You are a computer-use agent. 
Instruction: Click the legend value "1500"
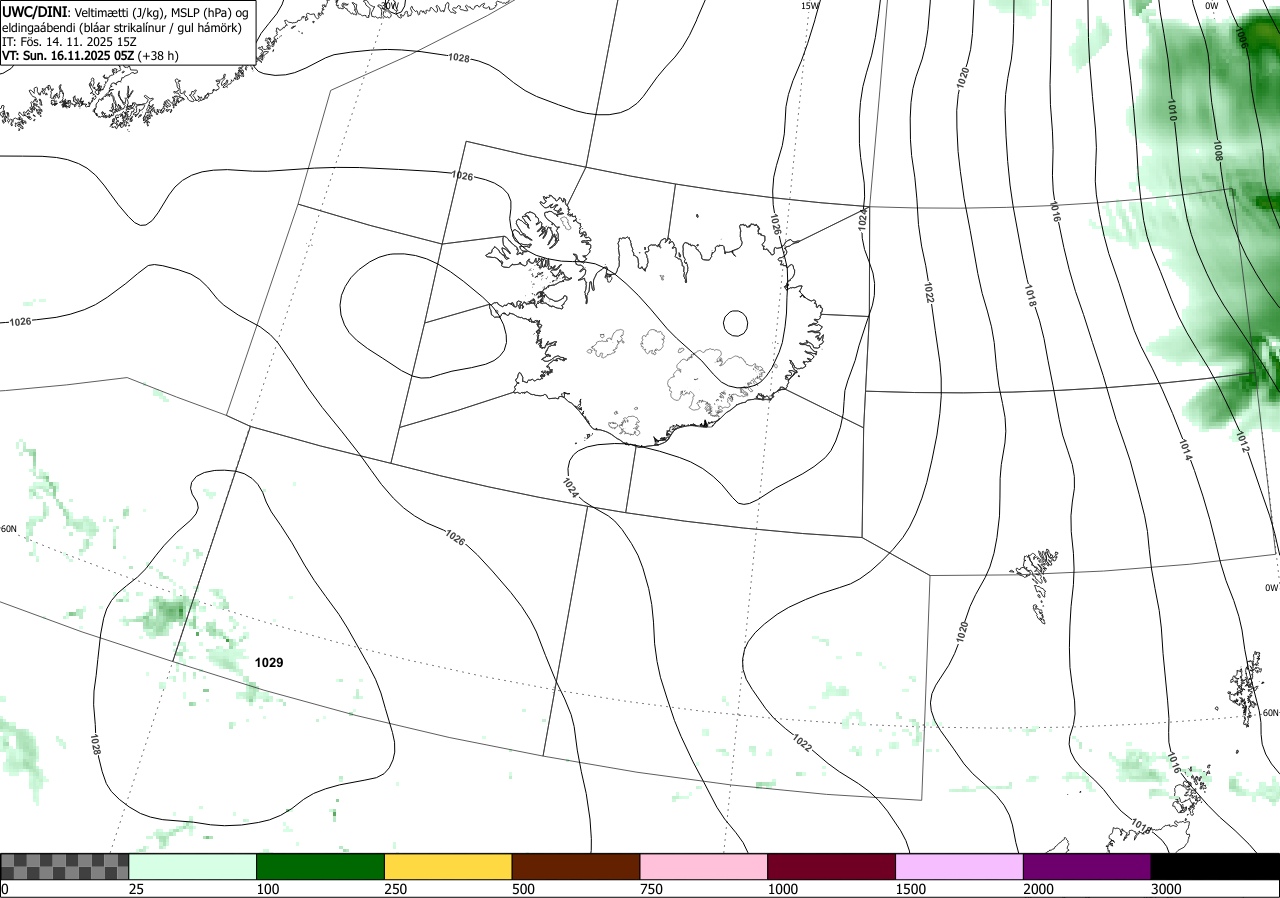pyautogui.click(x=910, y=889)
